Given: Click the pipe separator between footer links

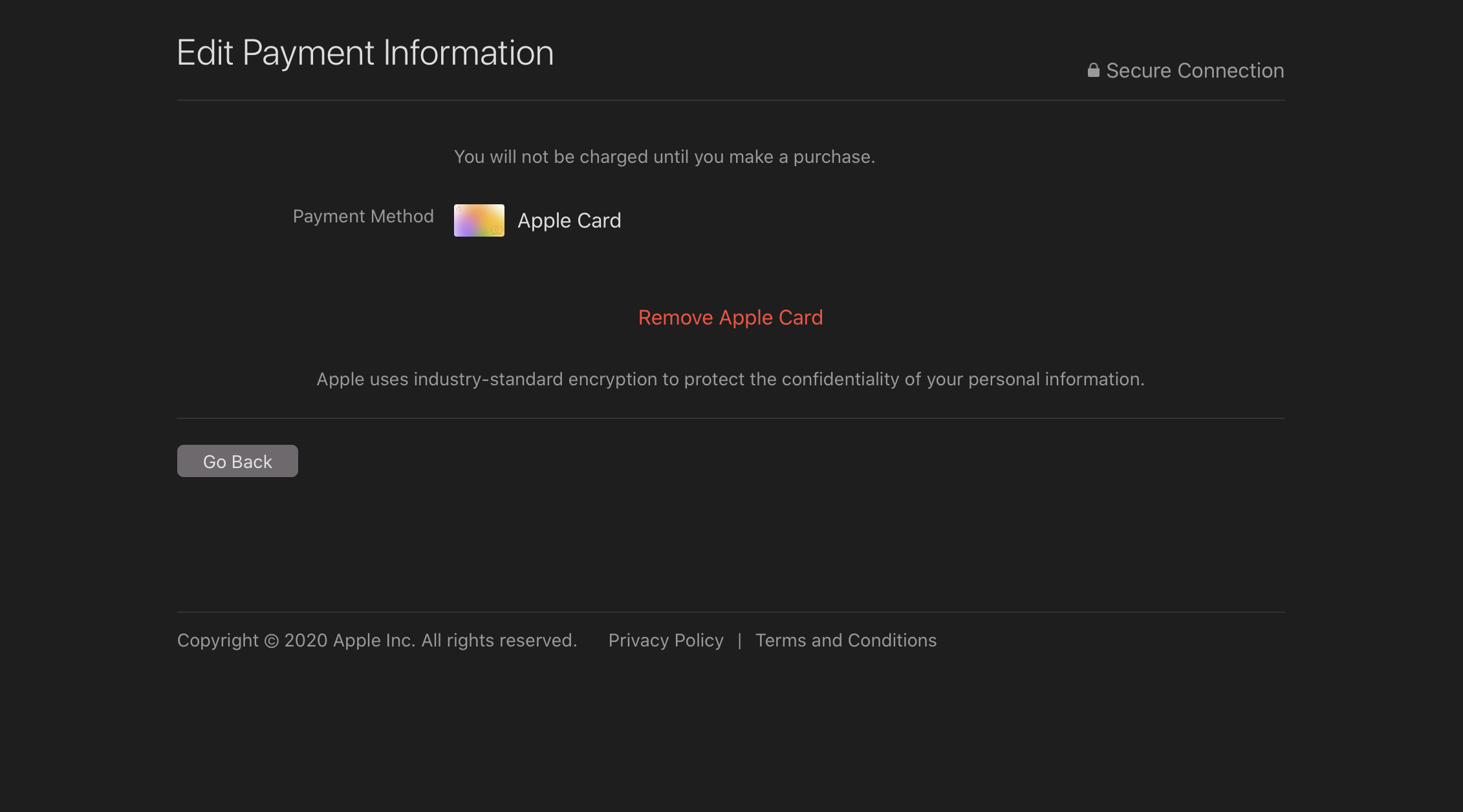Looking at the screenshot, I should (739, 640).
